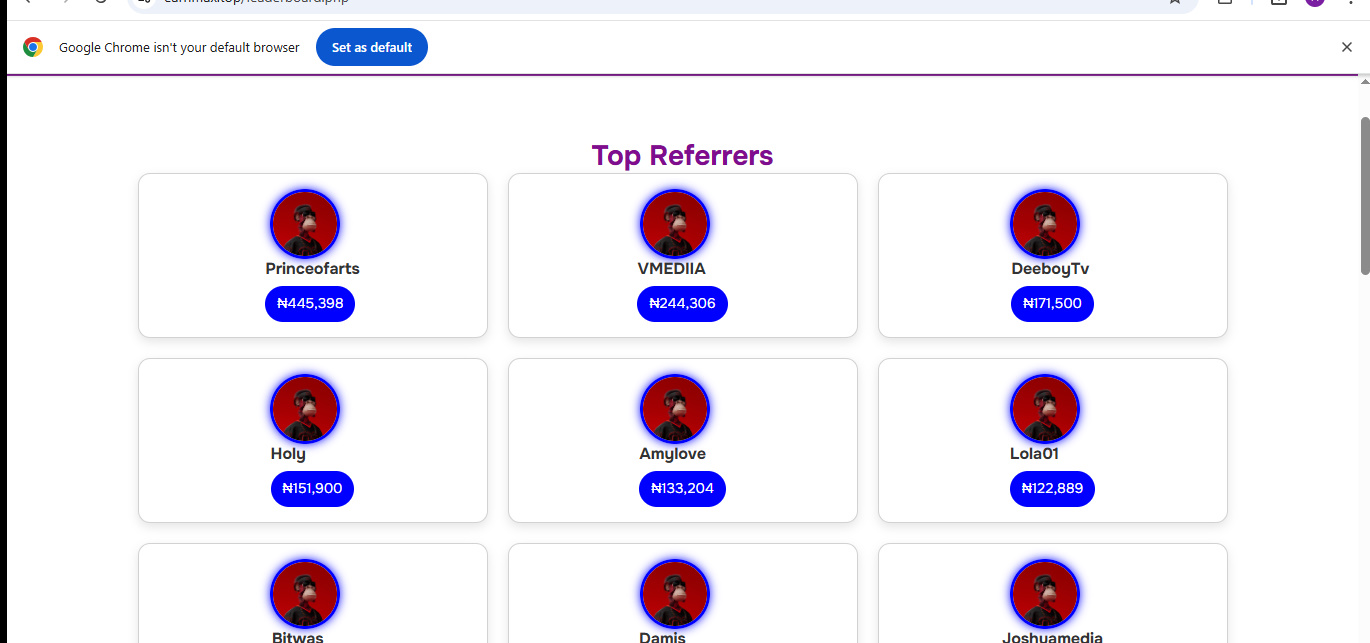Click the ₦244,306 earnings badge

(x=682, y=304)
